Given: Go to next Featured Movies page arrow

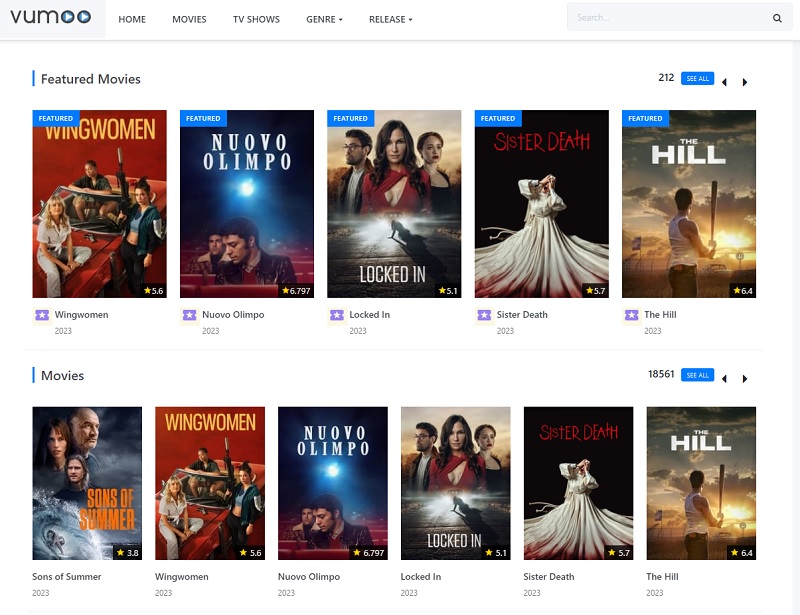Looking at the screenshot, I should point(745,82).
